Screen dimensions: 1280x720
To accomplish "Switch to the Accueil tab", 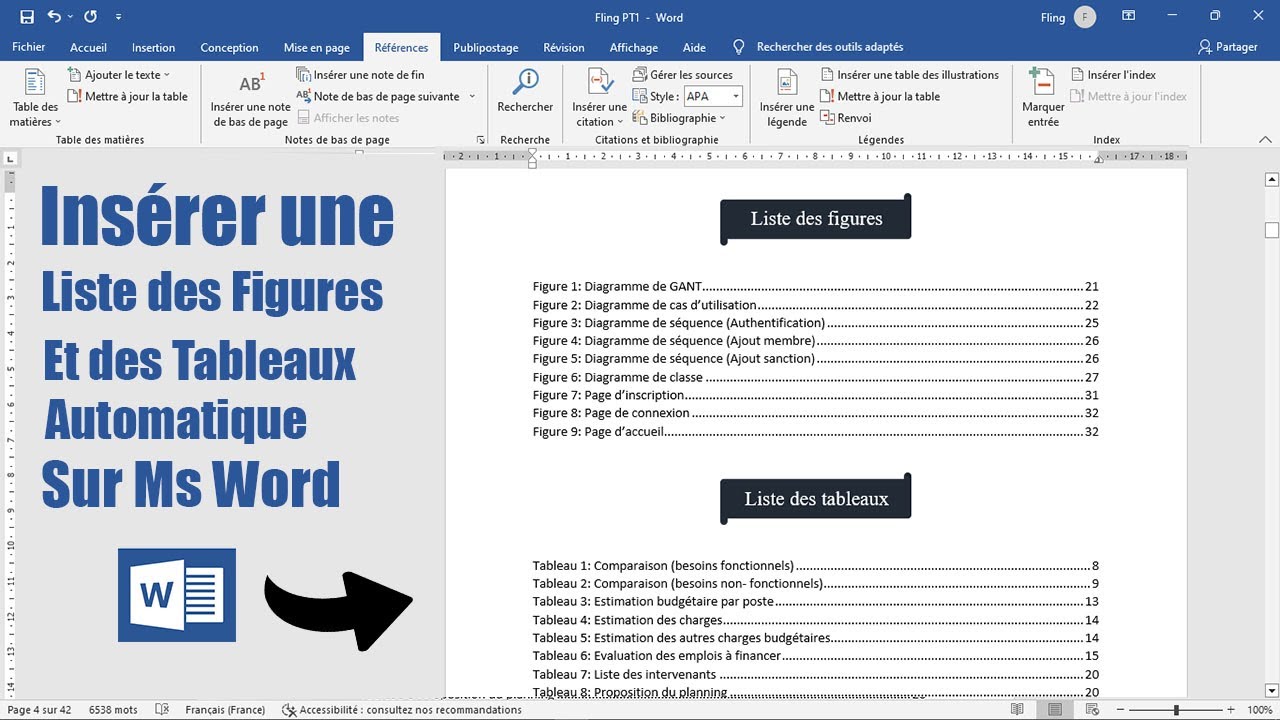I will [x=88, y=47].
